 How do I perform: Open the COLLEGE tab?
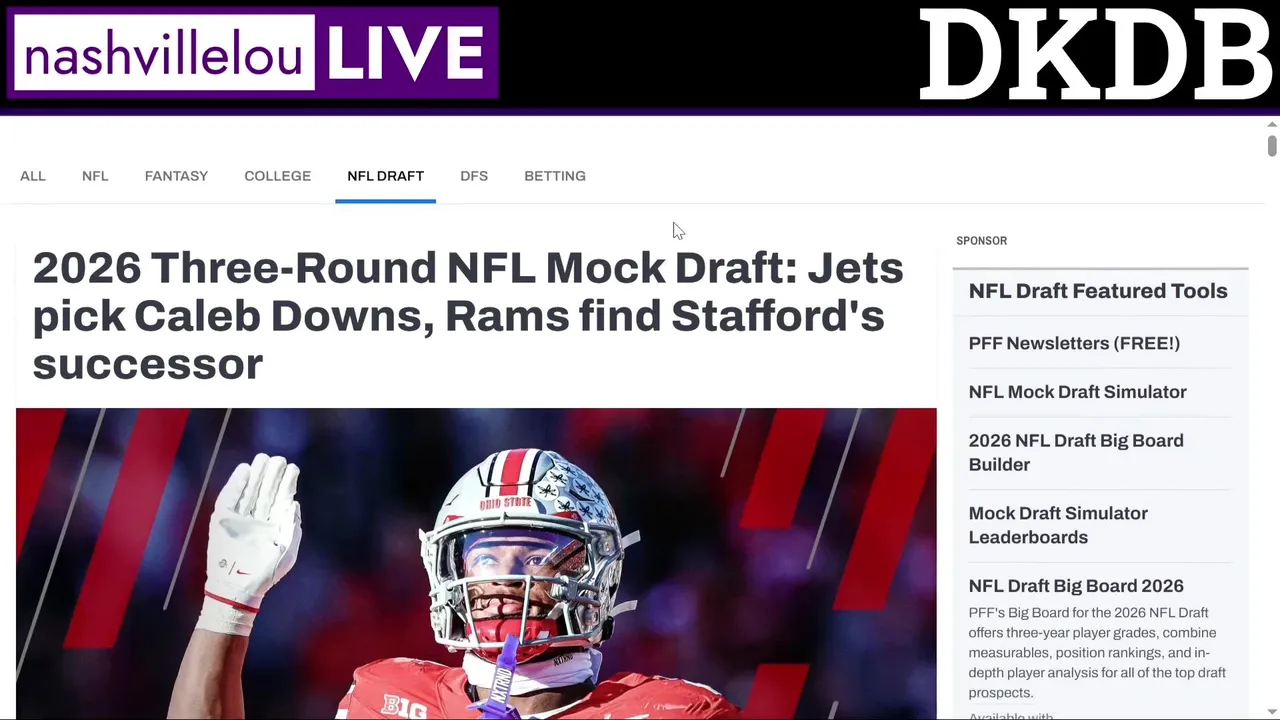pos(277,176)
